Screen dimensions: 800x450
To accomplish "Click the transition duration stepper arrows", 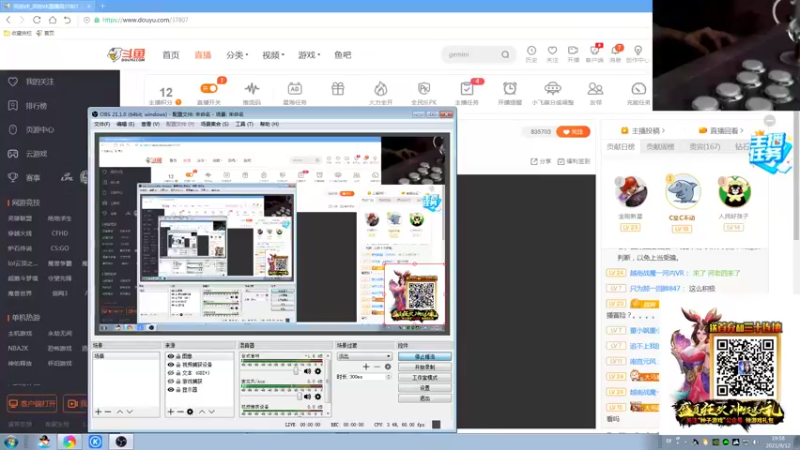I will pyautogui.click(x=389, y=377).
